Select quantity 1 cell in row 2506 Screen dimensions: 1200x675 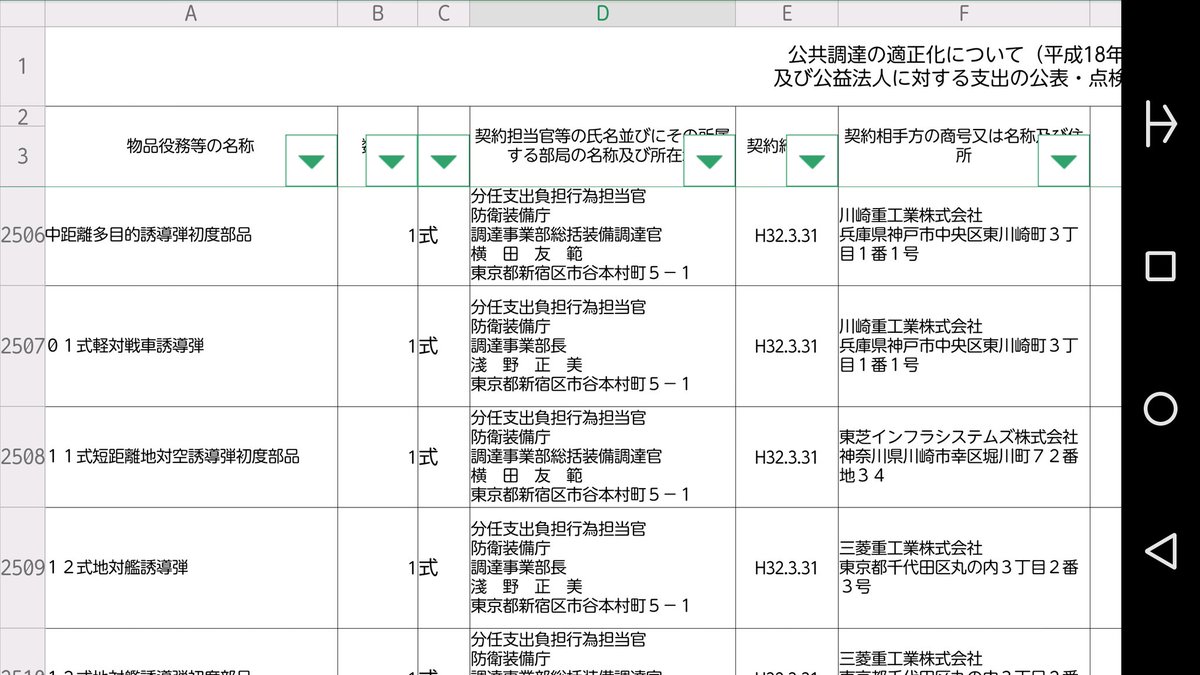[378, 236]
